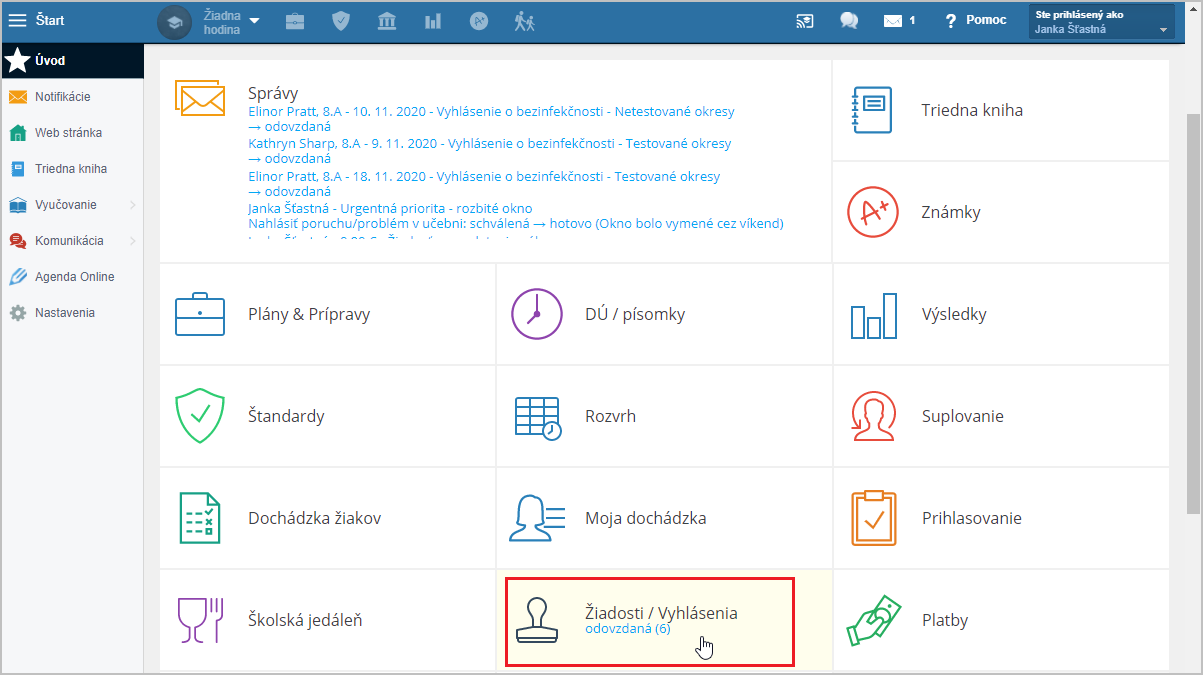Open Vyučovanie sidebar item
1203x675 pixels.
[66, 205]
